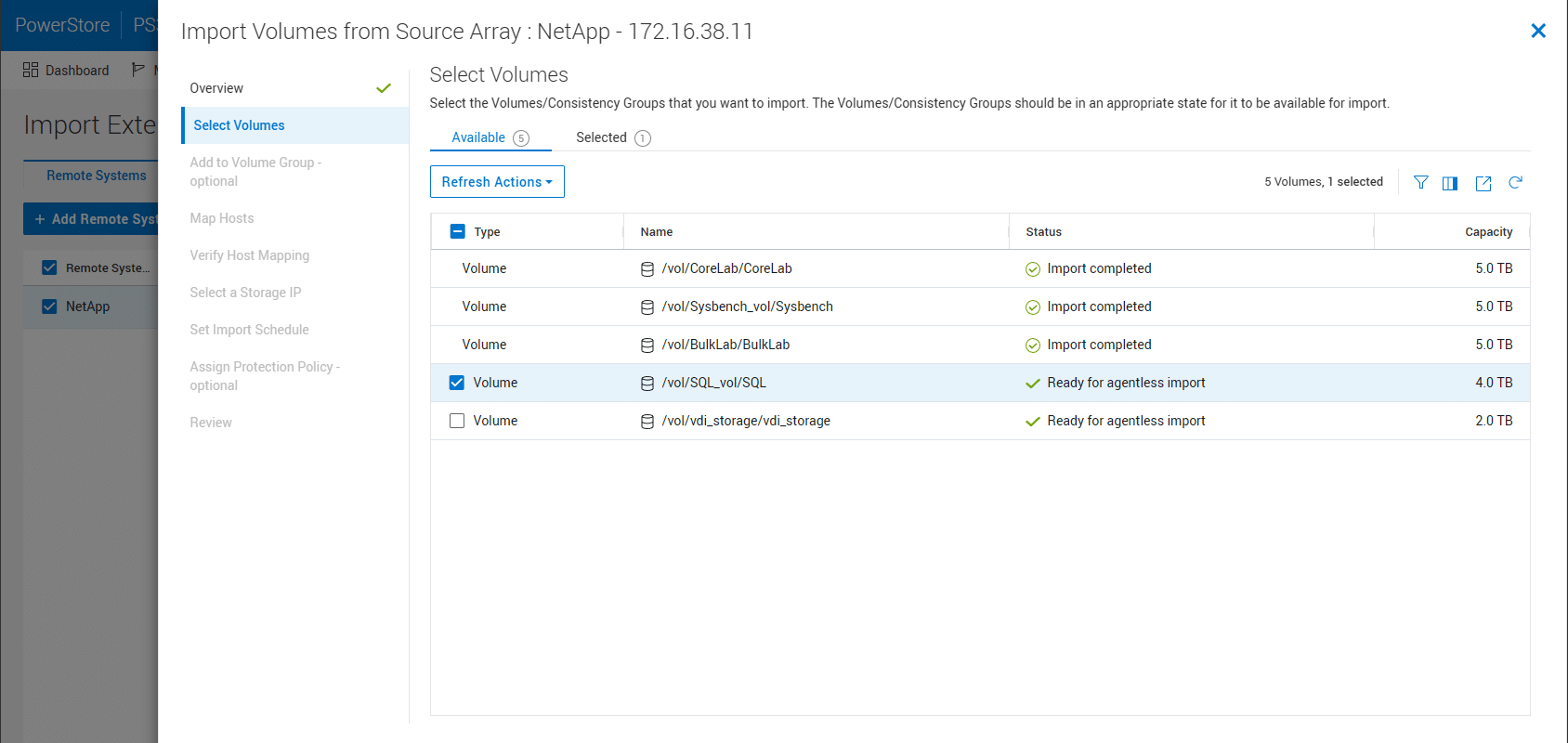Open the show/hide columns icon
The height and width of the screenshot is (743, 1568).
(1450, 183)
